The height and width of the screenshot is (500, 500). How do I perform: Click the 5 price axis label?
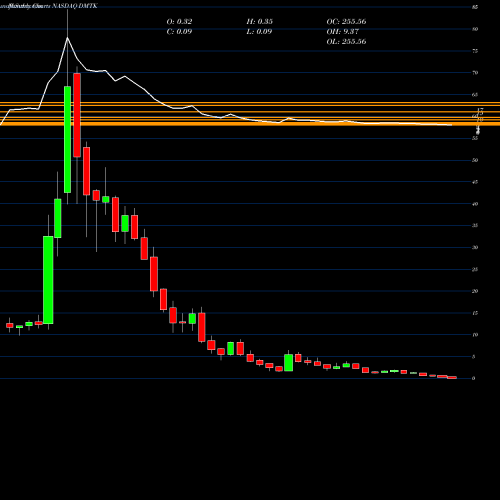tap(474, 357)
